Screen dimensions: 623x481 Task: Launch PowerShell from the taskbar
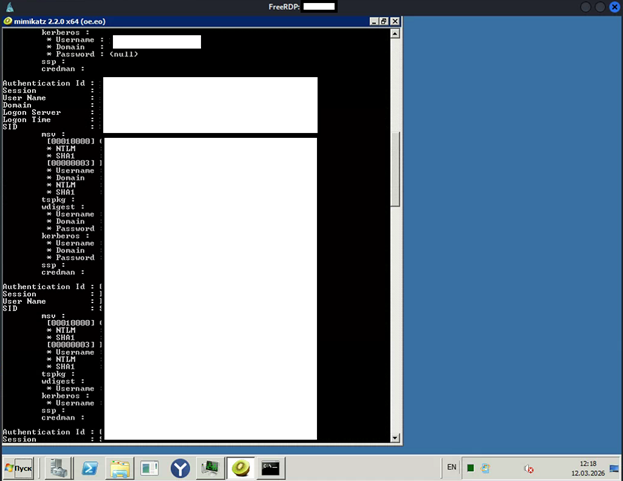90,469
